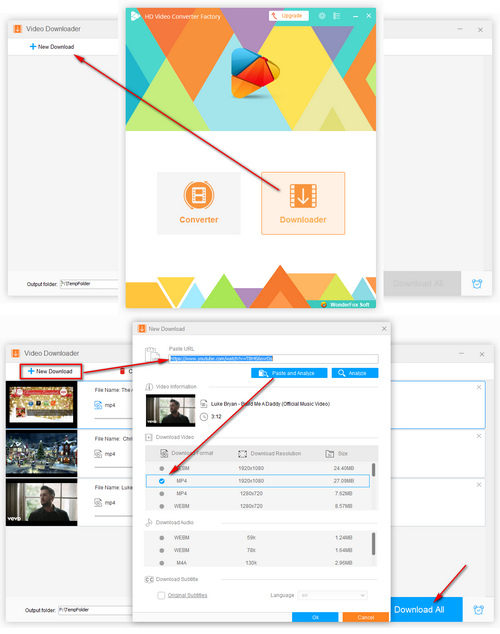Image resolution: width=500 pixels, height=634 pixels.
Task: Select WEBM 78k audio radio option
Action: point(162,550)
